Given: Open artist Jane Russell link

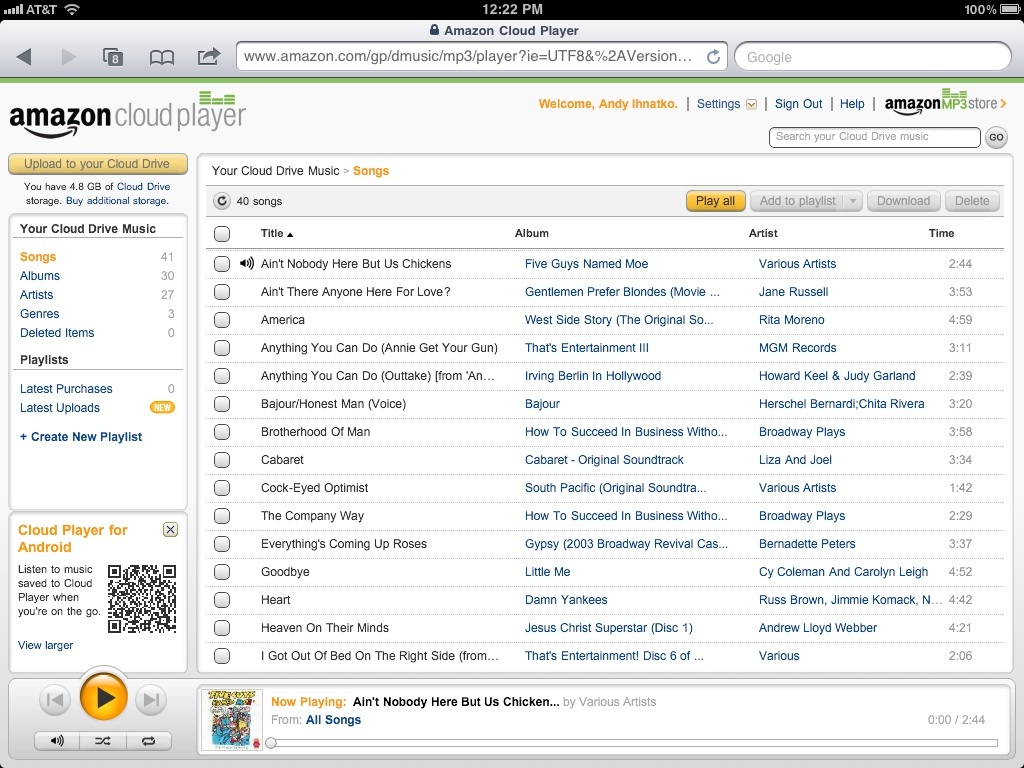Looking at the screenshot, I should click(x=793, y=292).
